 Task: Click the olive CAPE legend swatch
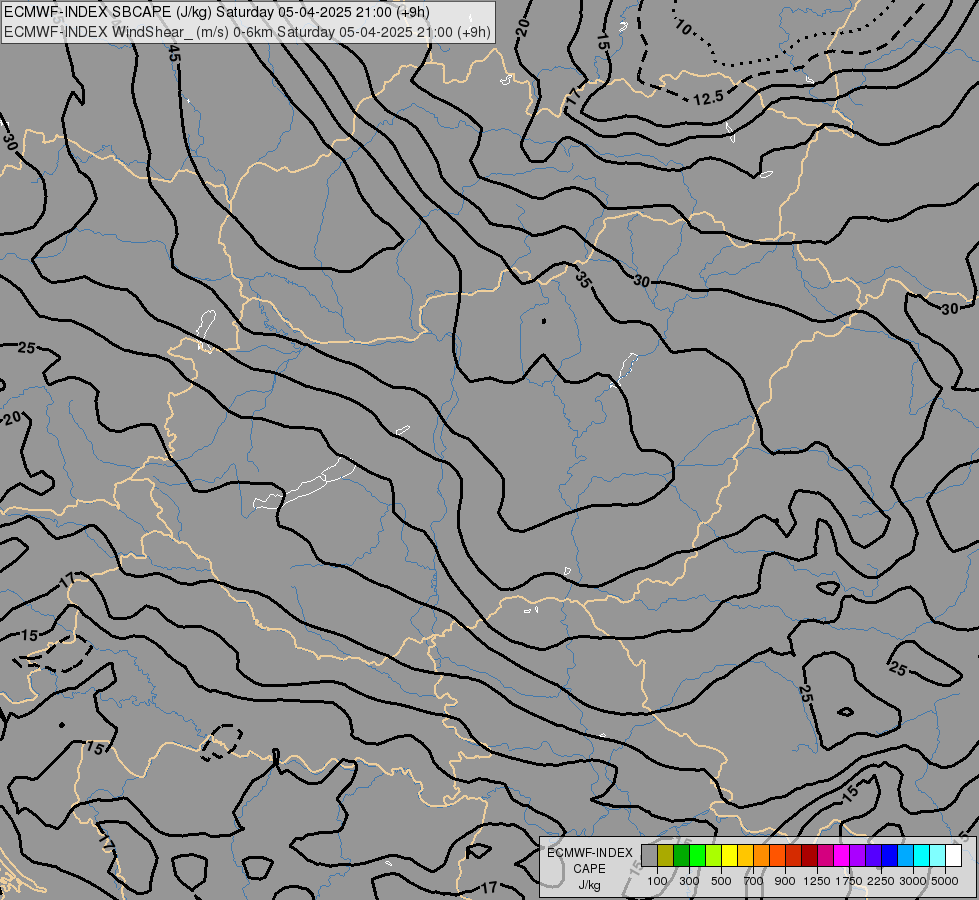click(666, 855)
